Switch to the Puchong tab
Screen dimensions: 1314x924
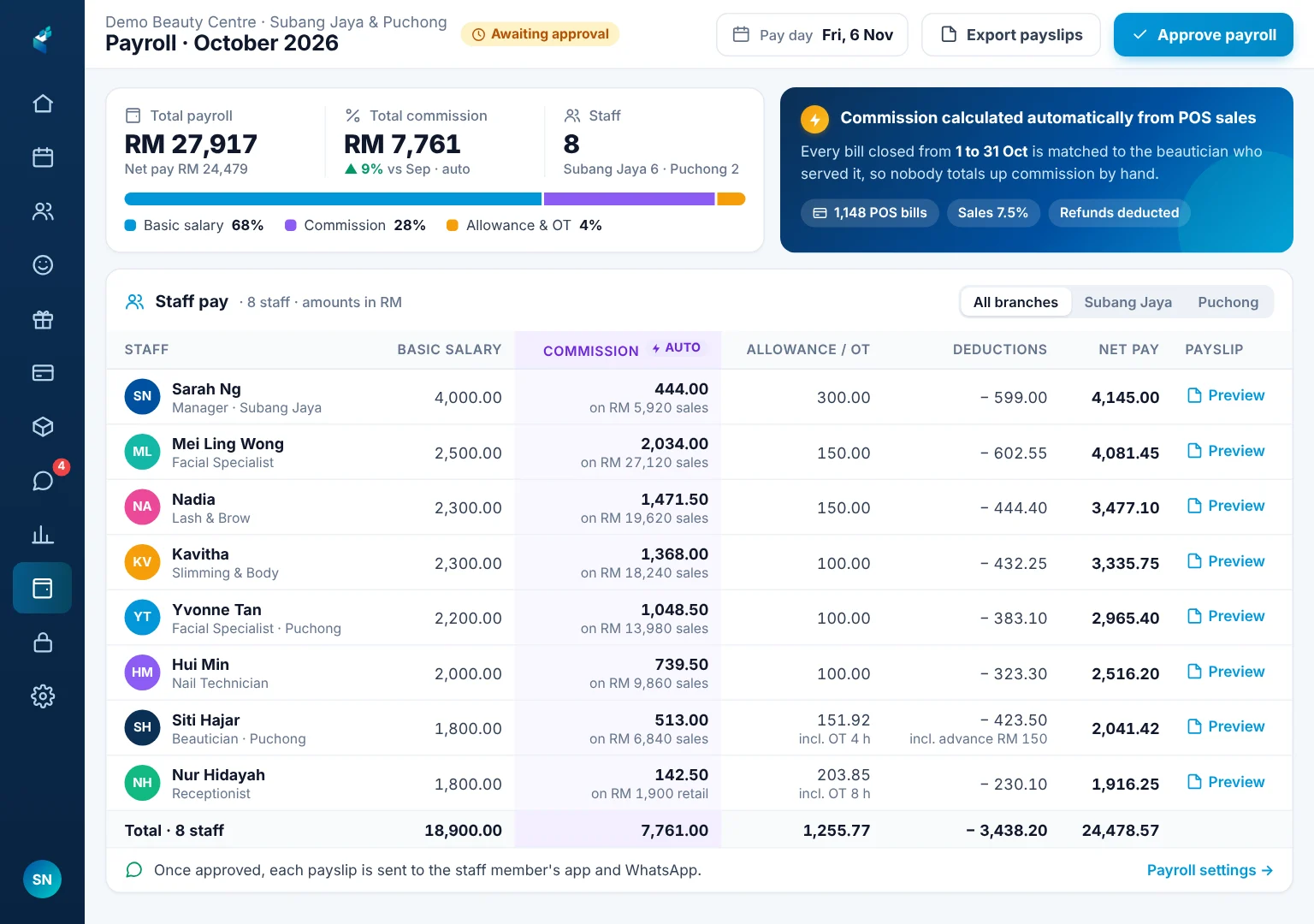1228,302
